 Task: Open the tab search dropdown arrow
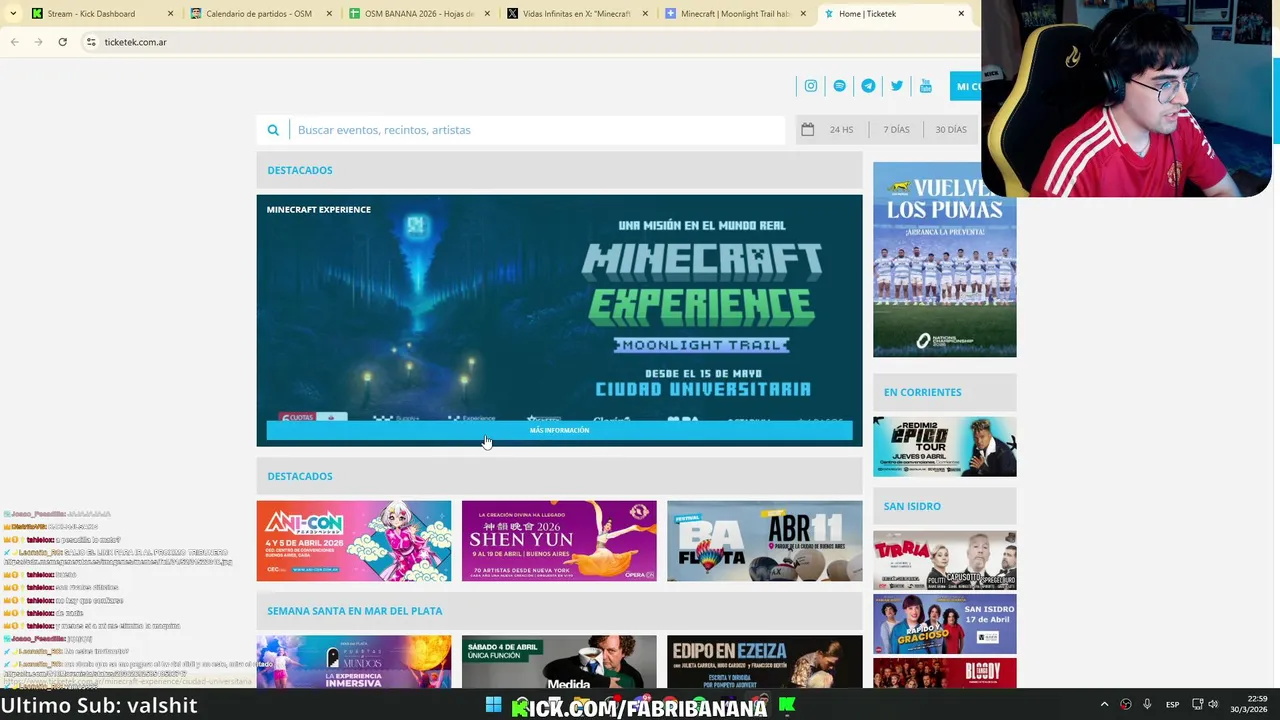click(x=13, y=14)
